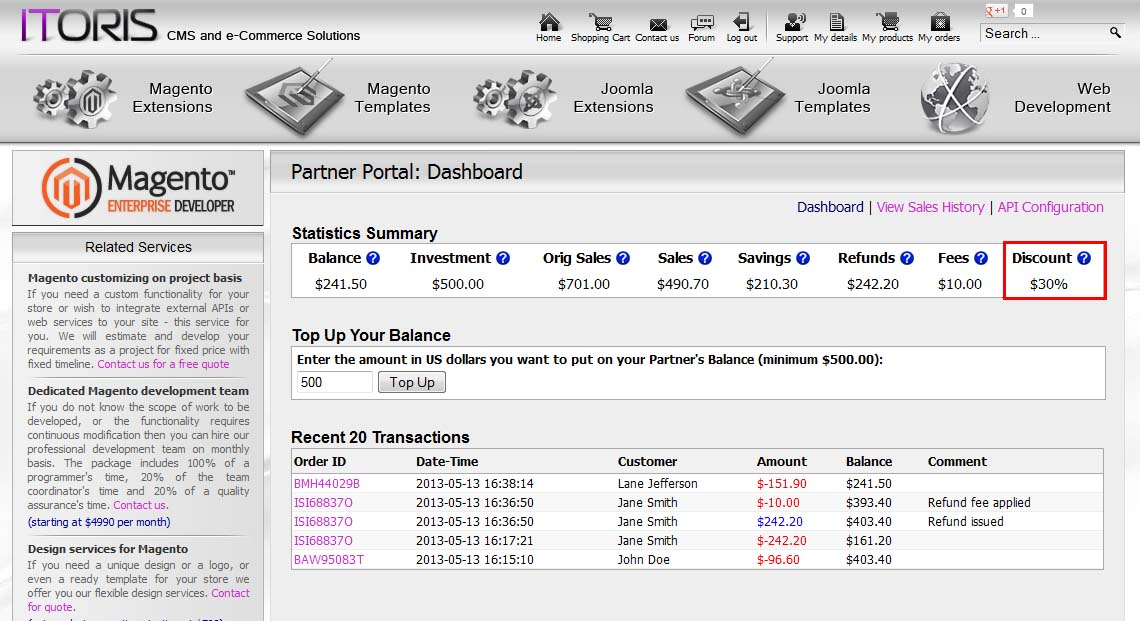Click the Related Services header

pos(138,247)
